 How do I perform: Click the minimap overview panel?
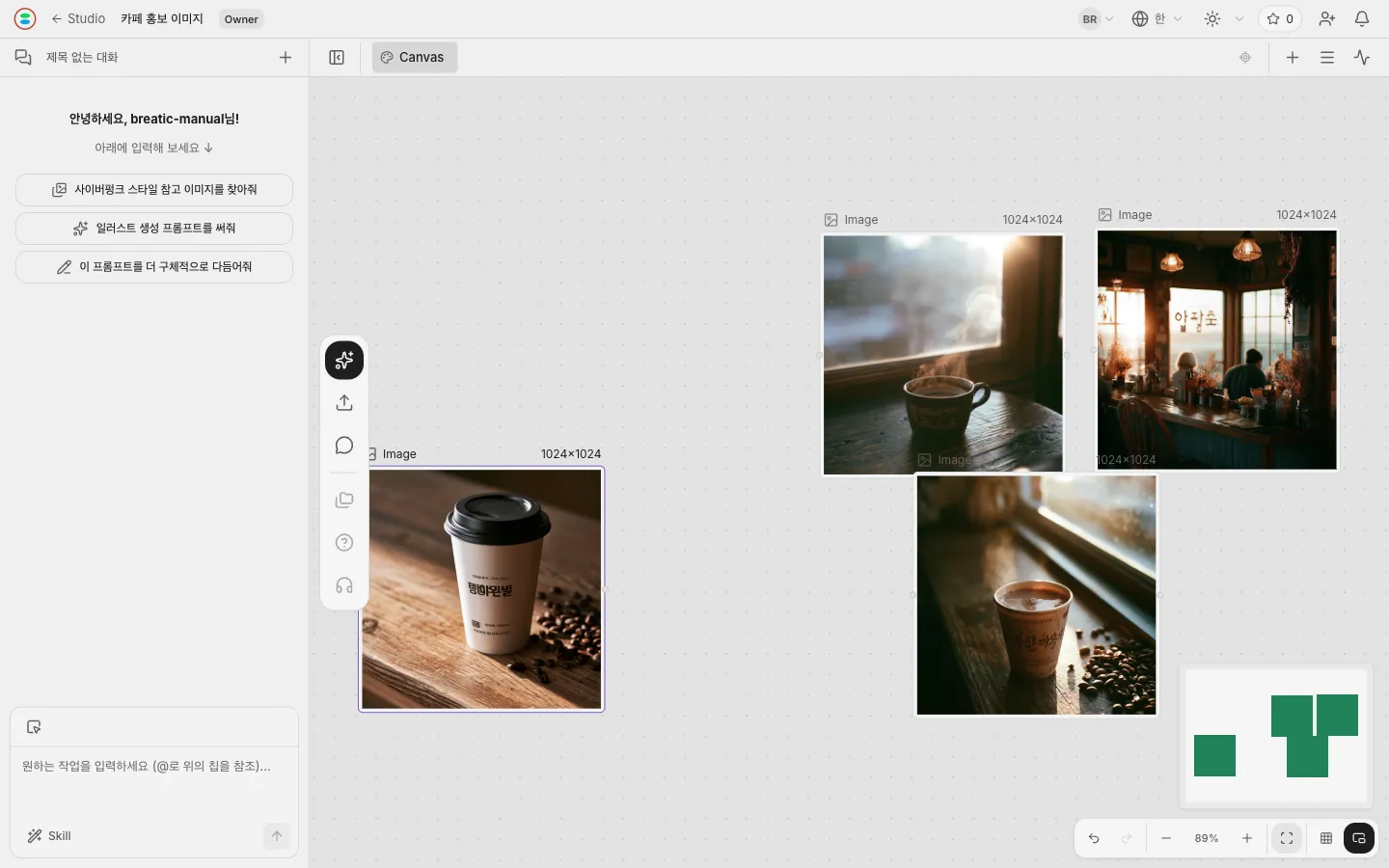coord(1276,737)
